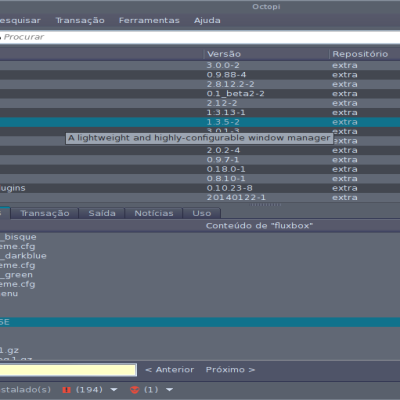Click the < Anterior button
Viewport: 400px width, 400px height.
[170, 370]
